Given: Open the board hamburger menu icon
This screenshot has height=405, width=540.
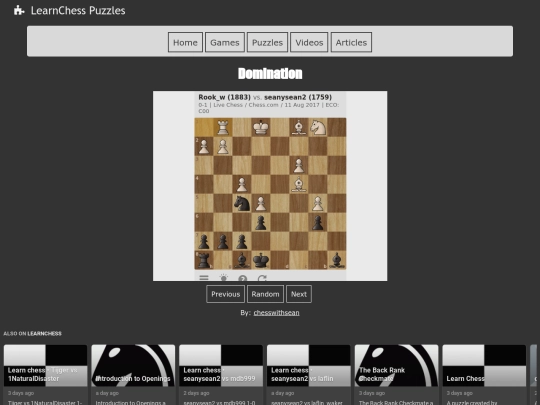Looking at the screenshot, I should (204, 278).
